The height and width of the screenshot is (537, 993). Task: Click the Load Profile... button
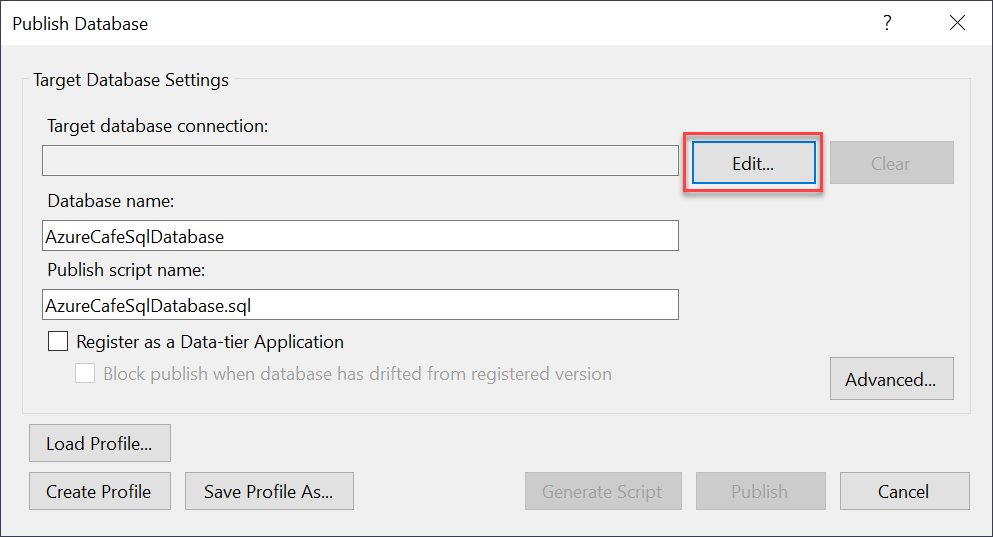tap(100, 443)
